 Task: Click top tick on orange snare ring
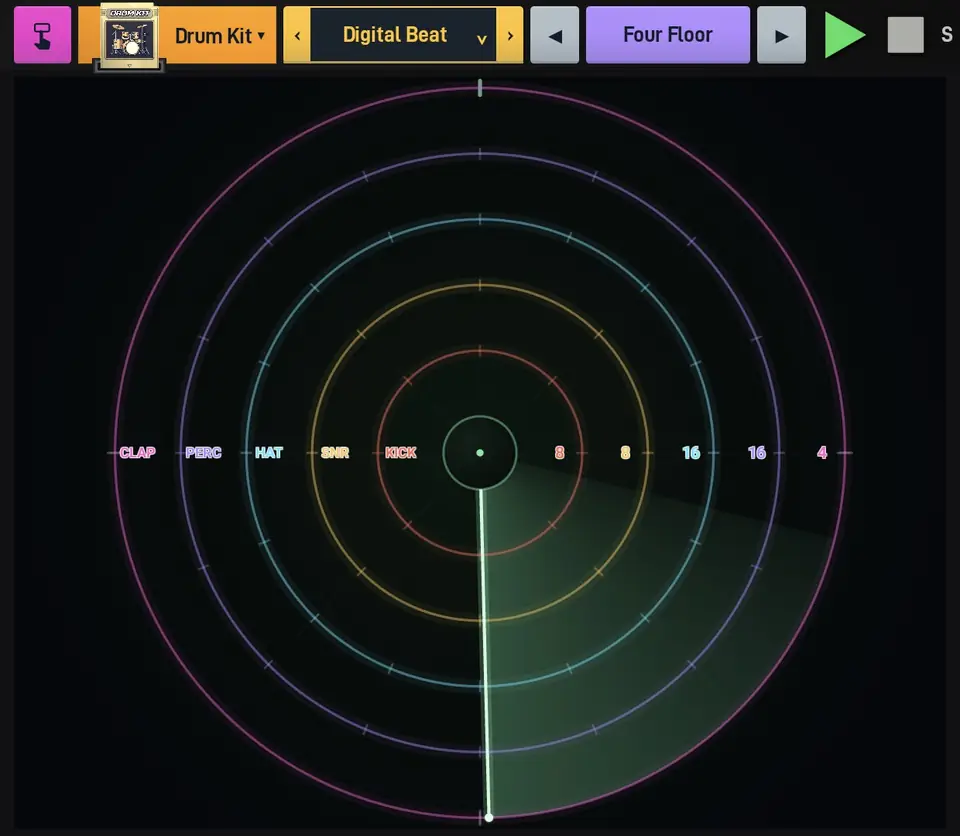480,285
